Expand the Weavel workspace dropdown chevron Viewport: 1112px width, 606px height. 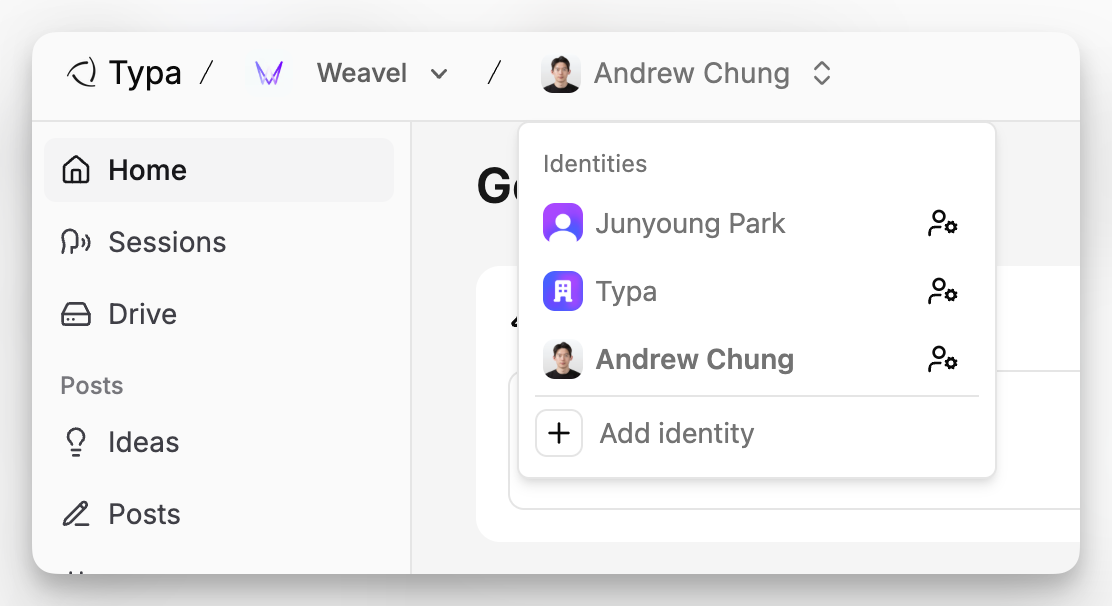(439, 74)
